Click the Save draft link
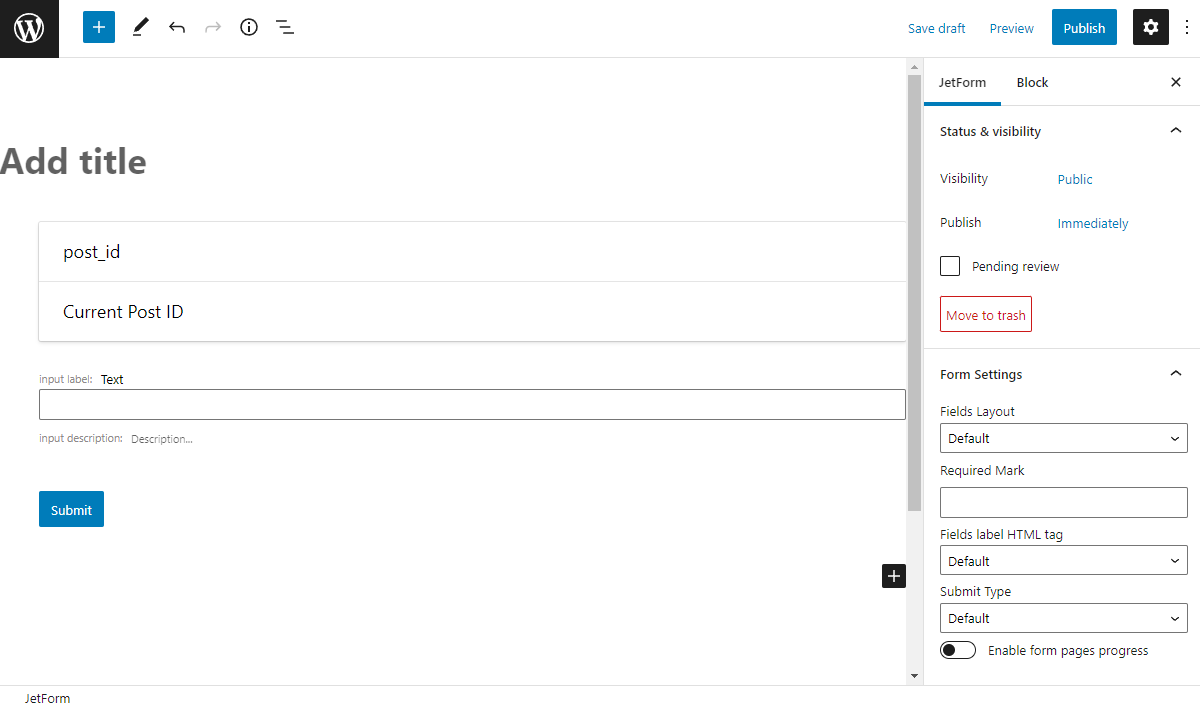 click(936, 28)
